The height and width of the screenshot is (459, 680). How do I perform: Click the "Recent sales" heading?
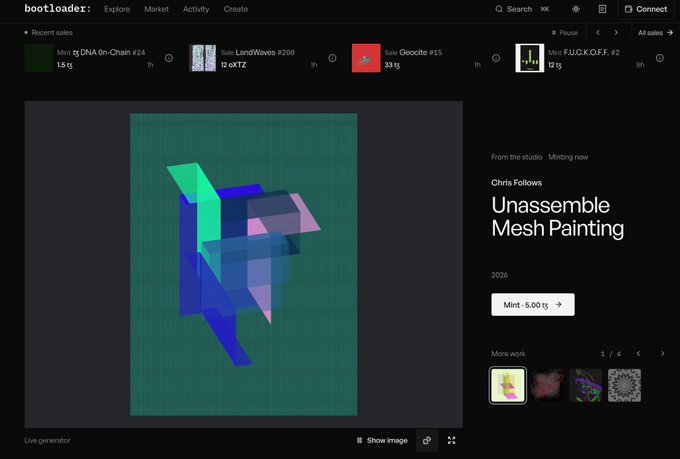(x=52, y=33)
